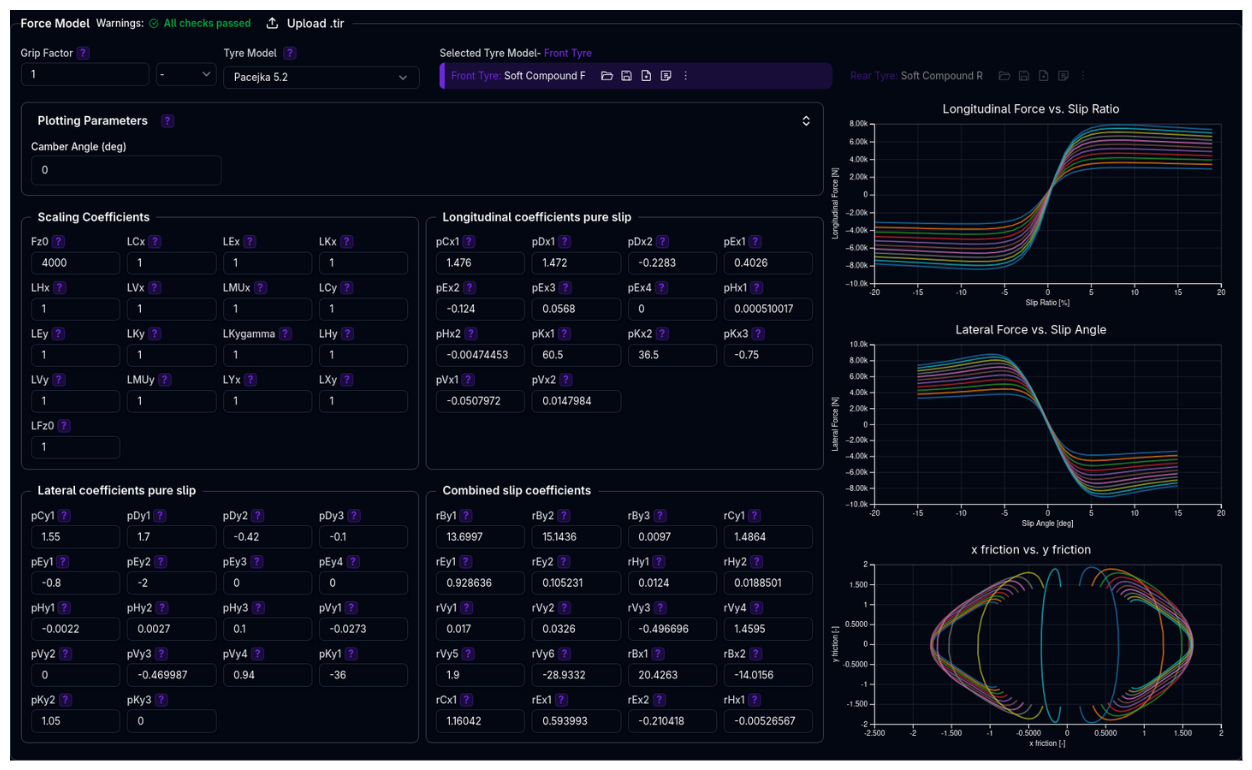Image resolution: width=1252 pixels, height=770 pixels.
Task: Open the Grip Factor unit dropdown
Action: [186, 74]
